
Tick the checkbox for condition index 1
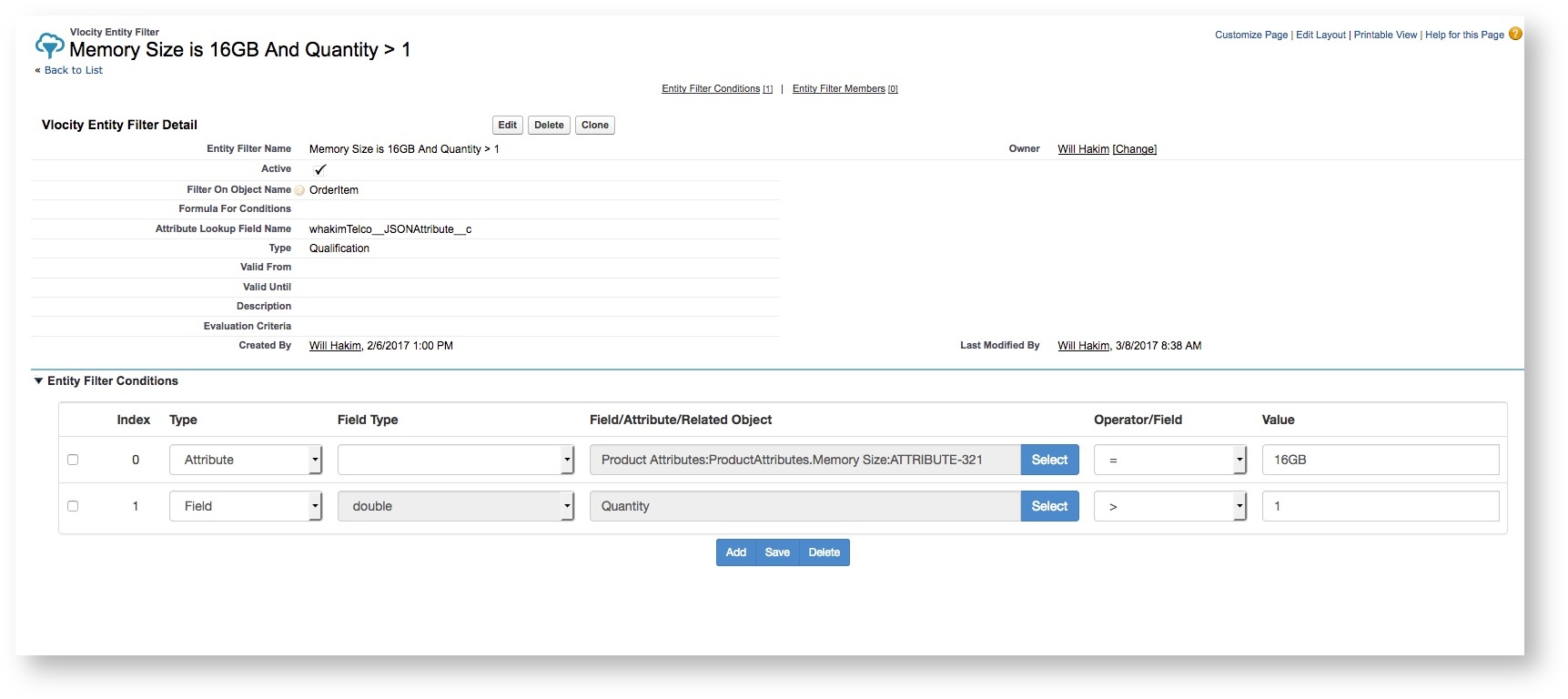[x=73, y=506]
